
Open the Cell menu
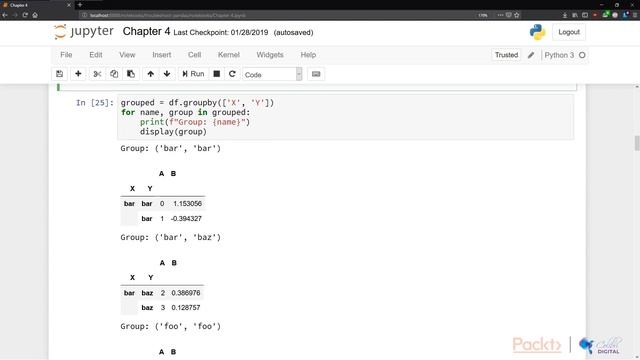pyautogui.click(x=194, y=55)
